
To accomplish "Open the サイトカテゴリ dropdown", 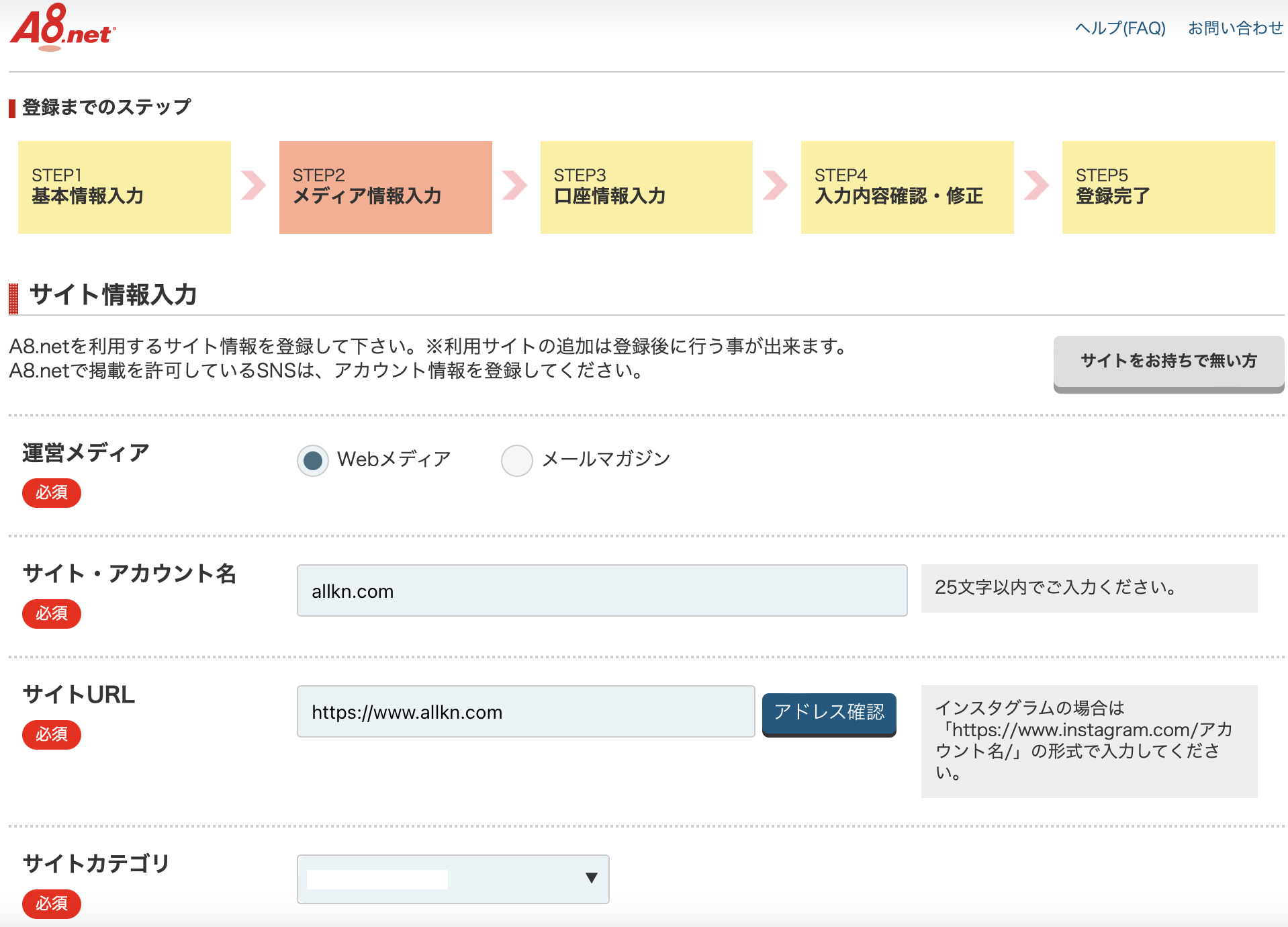I will [453, 879].
